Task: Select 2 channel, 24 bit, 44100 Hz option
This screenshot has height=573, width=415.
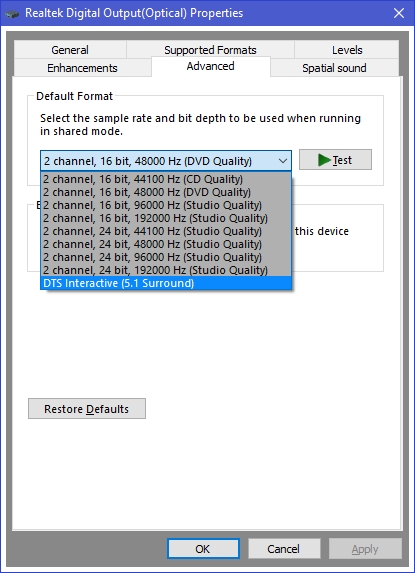Action: tap(166, 231)
